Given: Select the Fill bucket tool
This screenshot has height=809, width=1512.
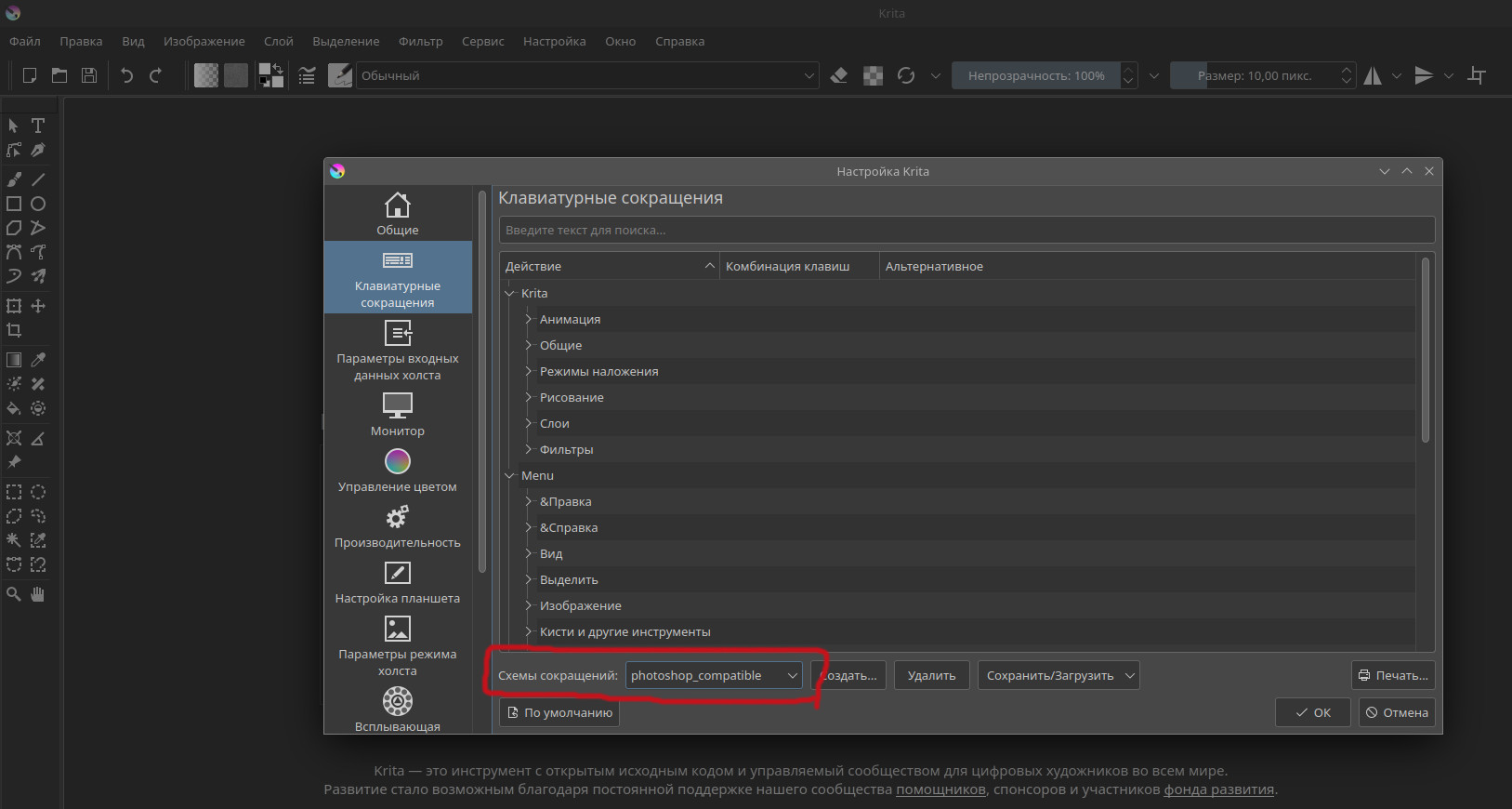Looking at the screenshot, I should pos(14,408).
